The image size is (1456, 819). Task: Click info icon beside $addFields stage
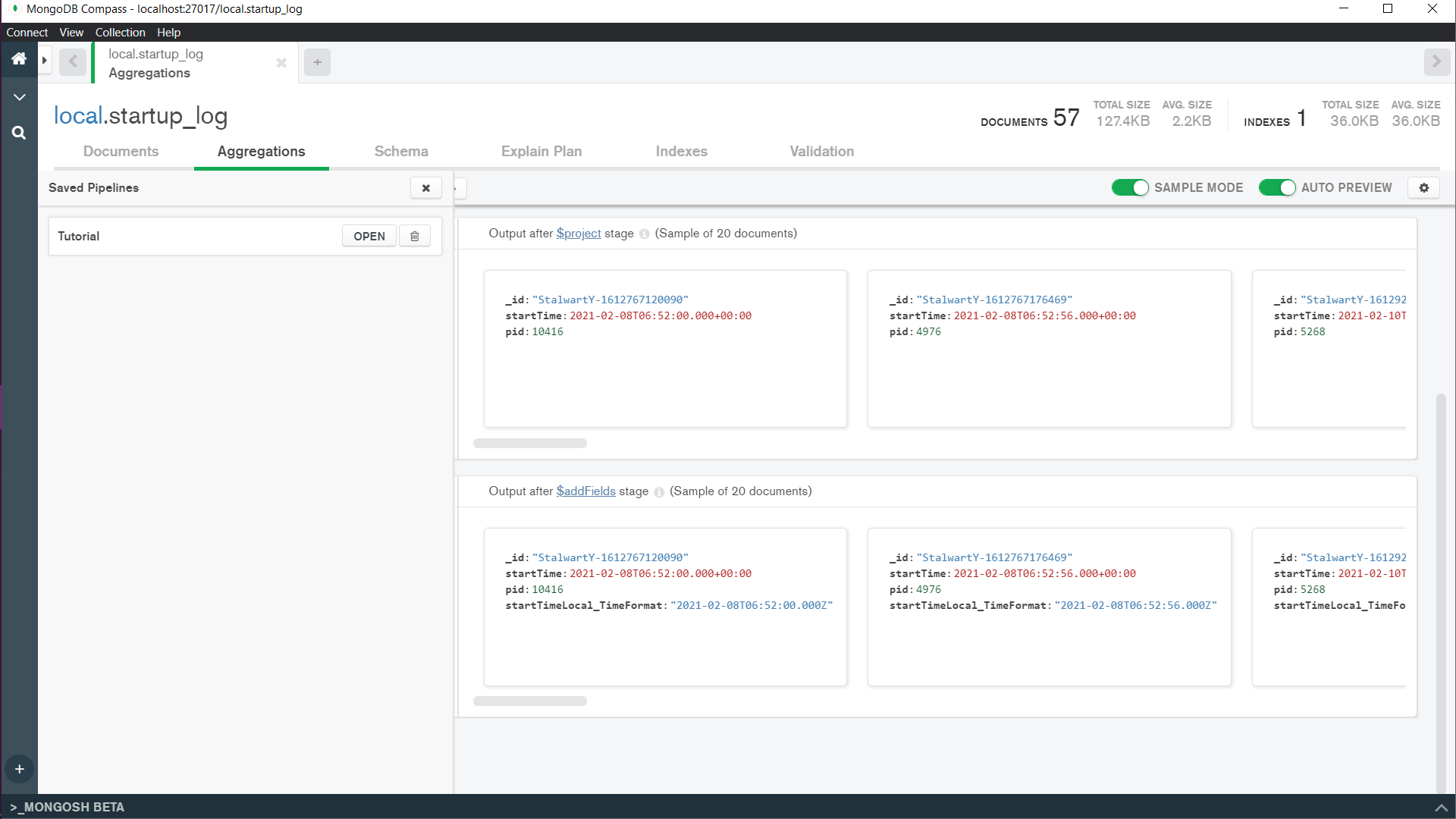point(659,492)
